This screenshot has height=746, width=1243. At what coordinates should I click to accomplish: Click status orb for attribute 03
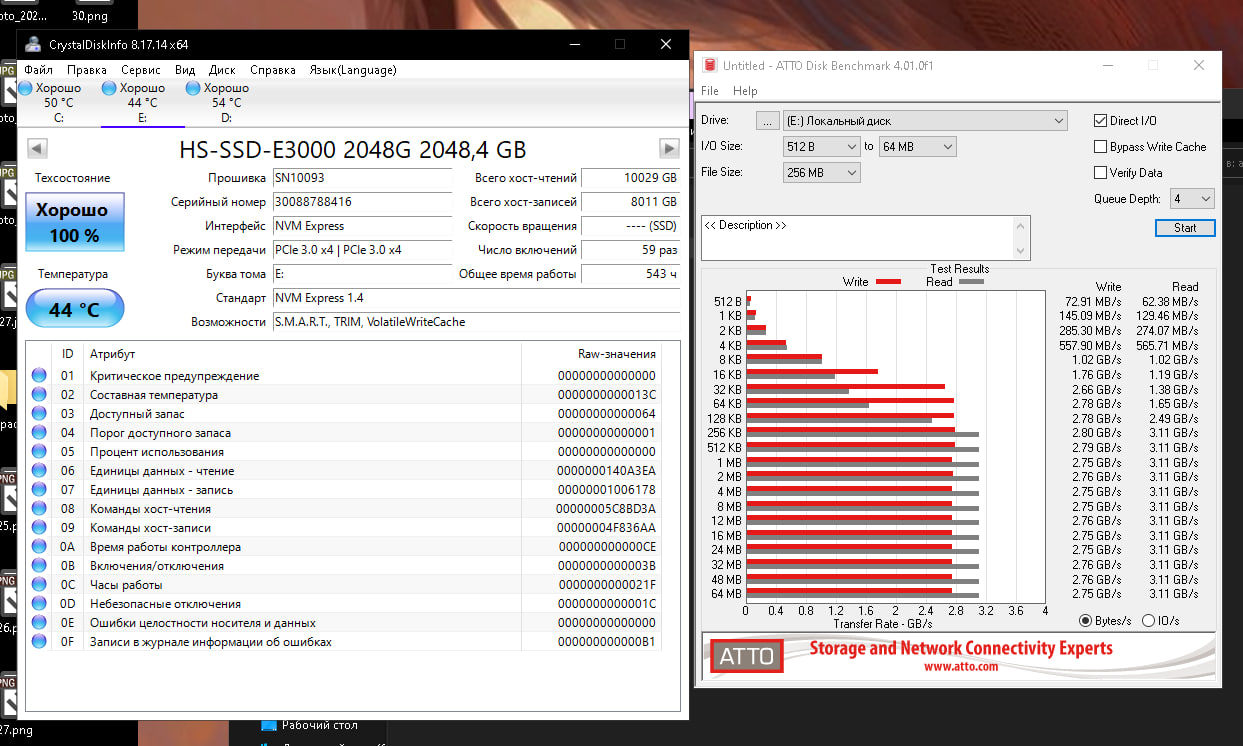pos(39,414)
